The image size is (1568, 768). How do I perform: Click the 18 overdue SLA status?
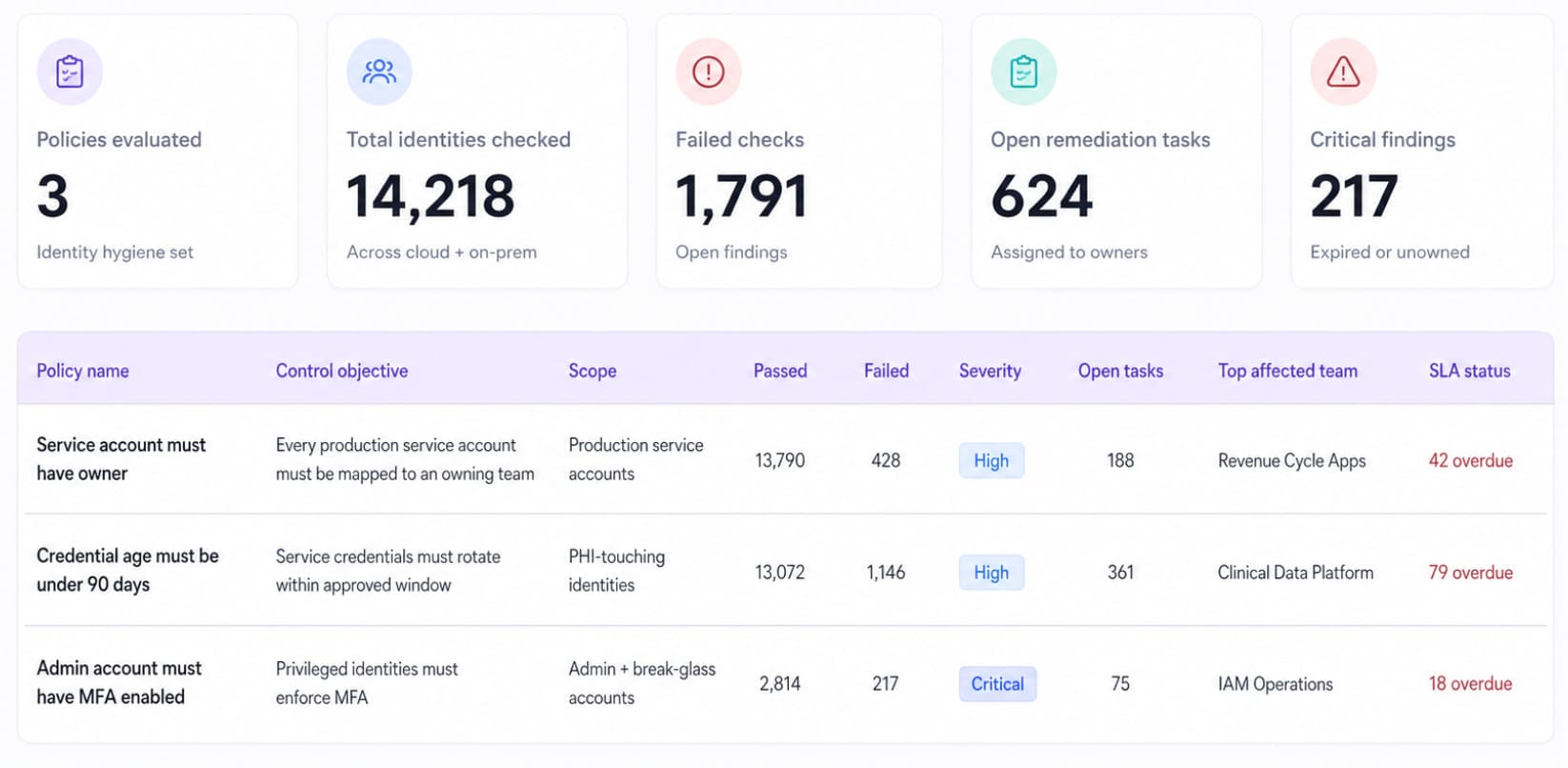[x=1470, y=683]
